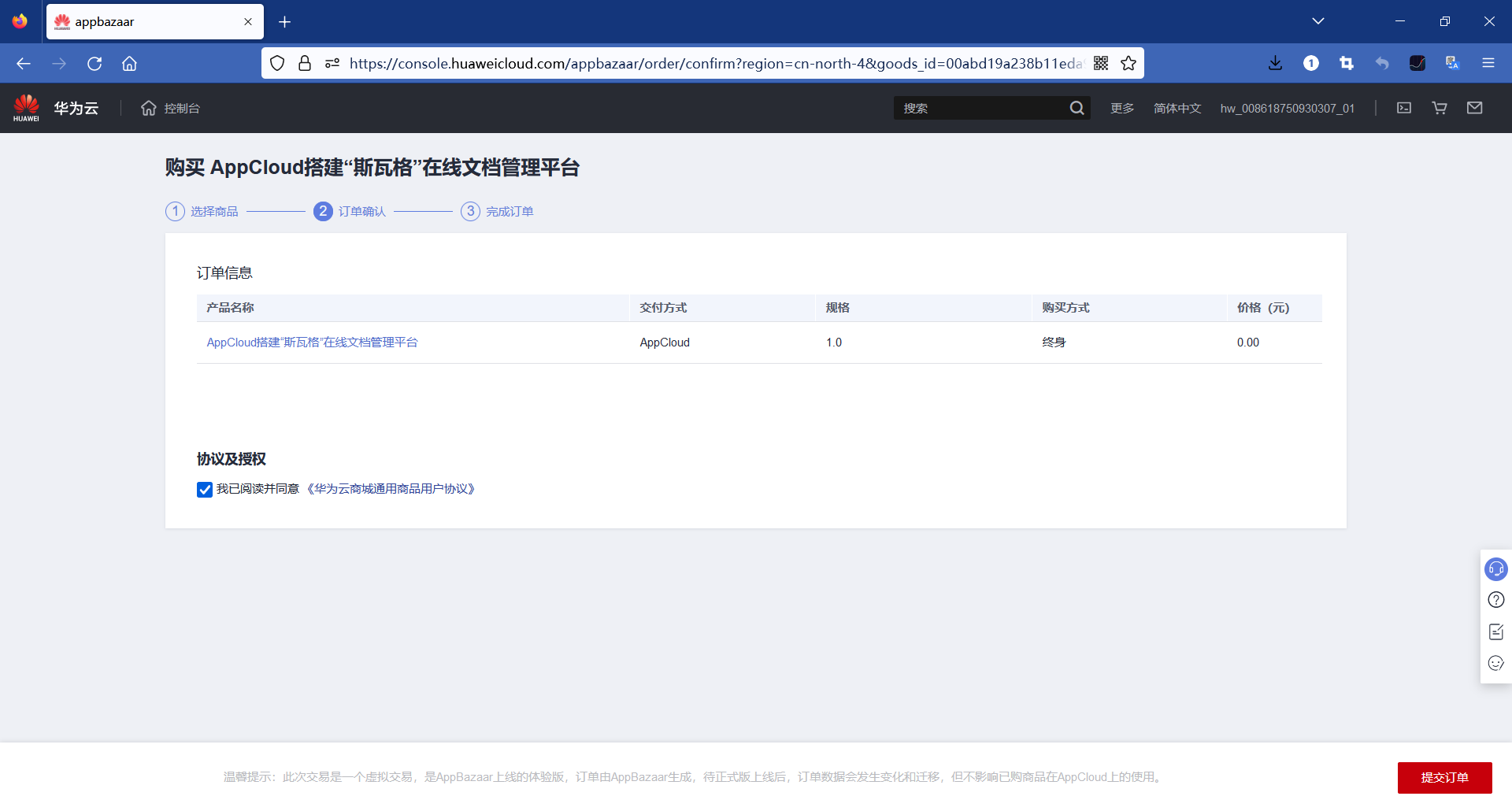The image size is (1512, 811).
Task: Open the browser hamburger menu
Action: [1488, 63]
